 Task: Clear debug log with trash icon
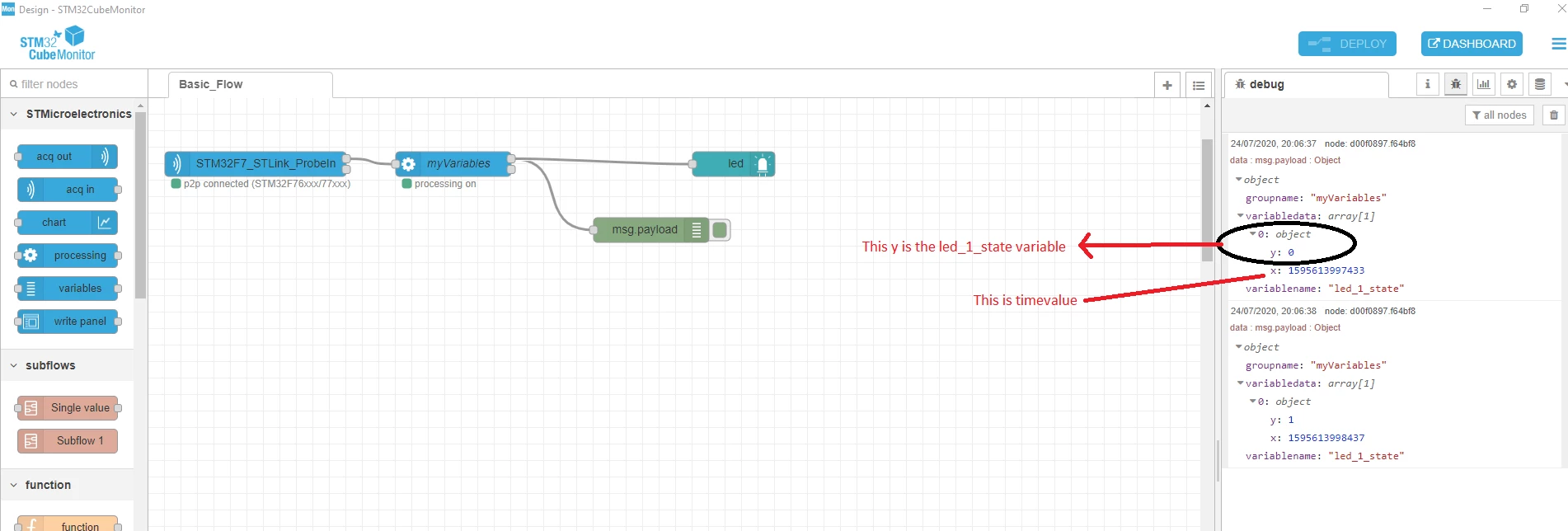(x=1554, y=115)
